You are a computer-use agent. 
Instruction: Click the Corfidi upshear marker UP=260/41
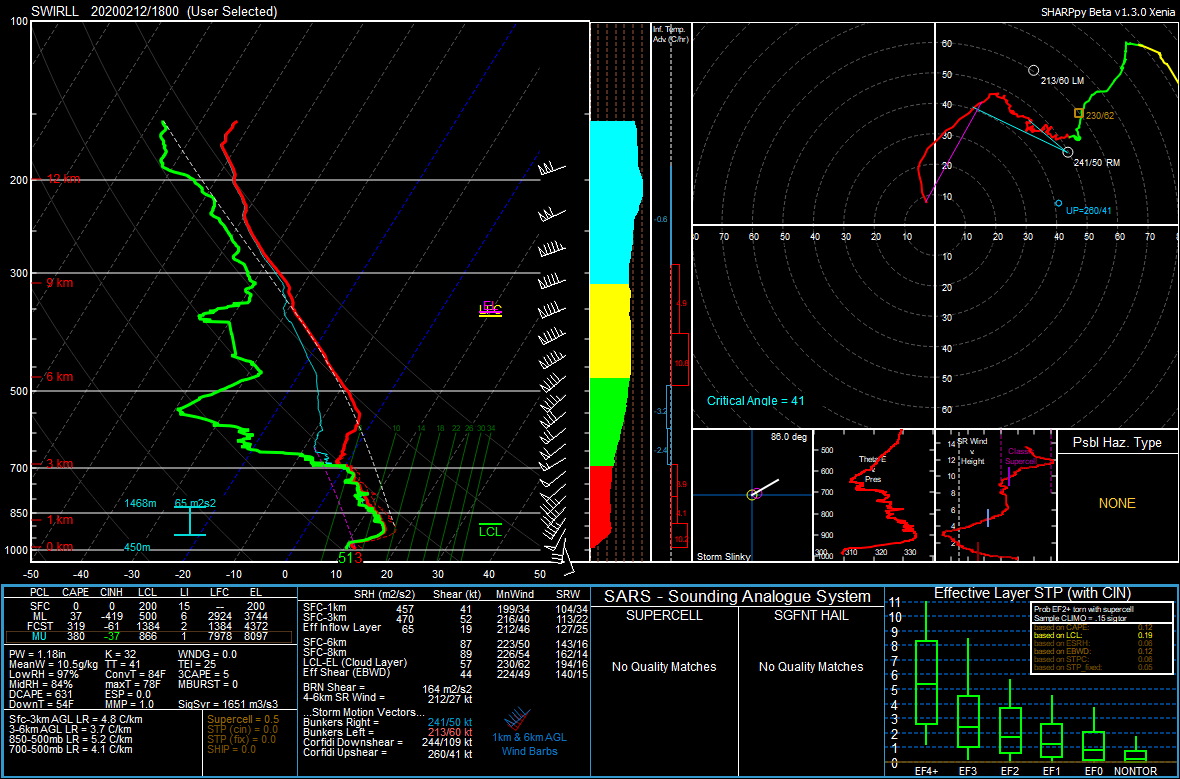(x=1058, y=203)
